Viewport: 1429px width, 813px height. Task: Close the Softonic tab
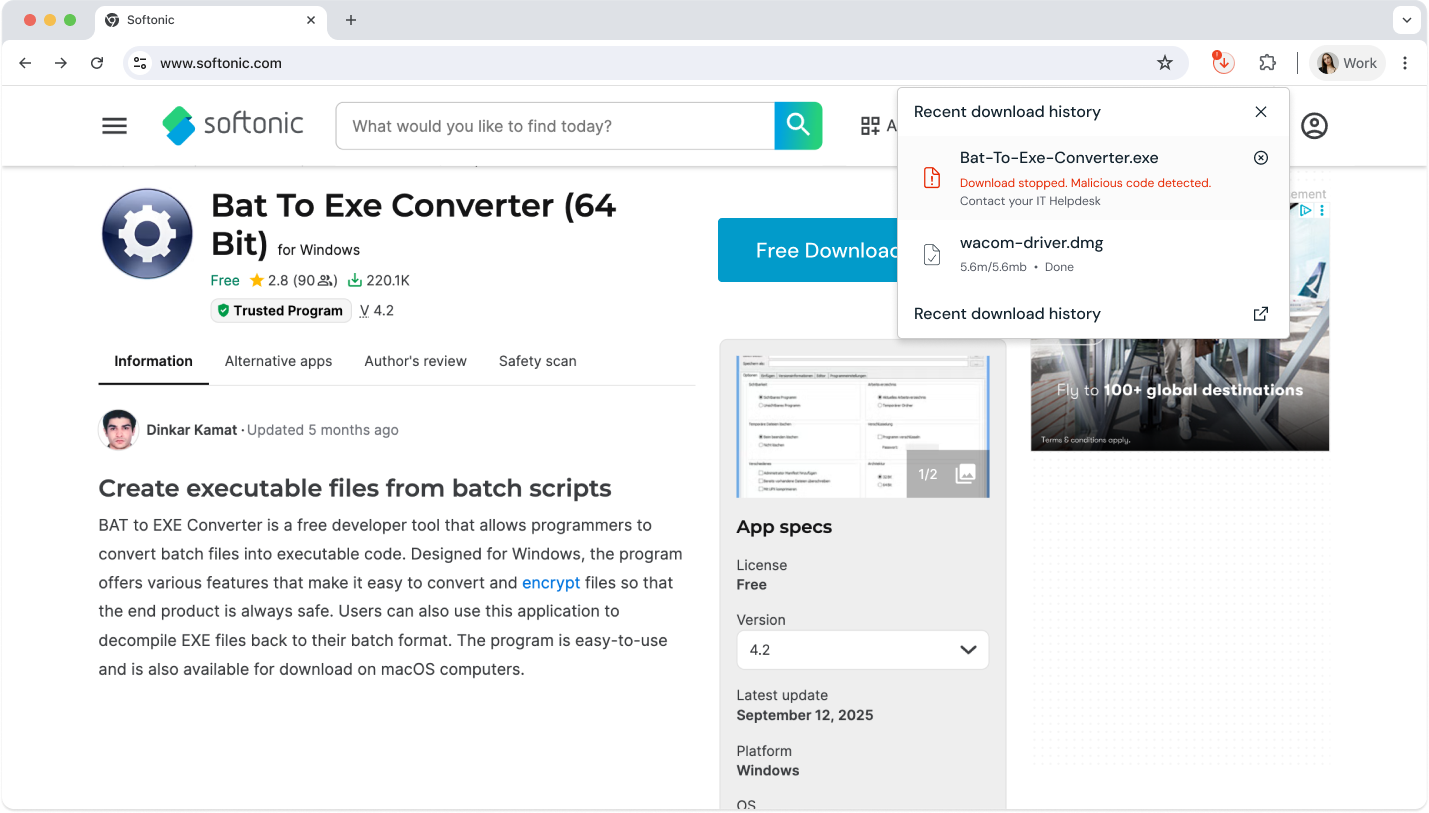(311, 20)
